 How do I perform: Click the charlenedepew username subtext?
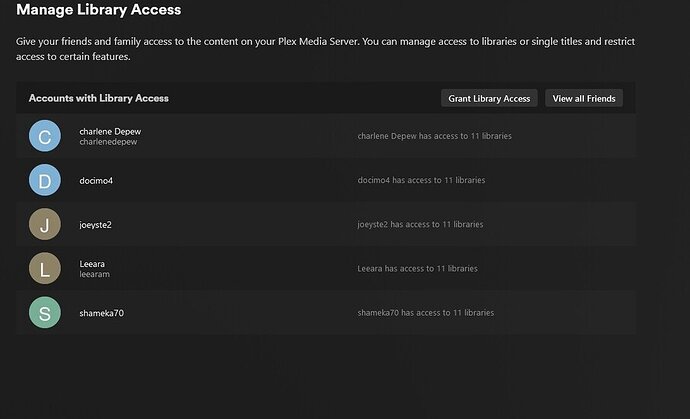(x=108, y=142)
